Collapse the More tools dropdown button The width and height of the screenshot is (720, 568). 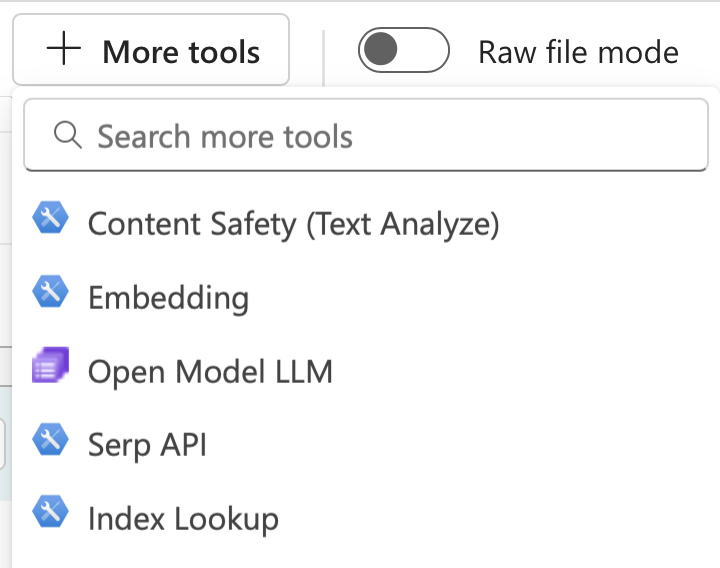pyautogui.click(x=151, y=50)
